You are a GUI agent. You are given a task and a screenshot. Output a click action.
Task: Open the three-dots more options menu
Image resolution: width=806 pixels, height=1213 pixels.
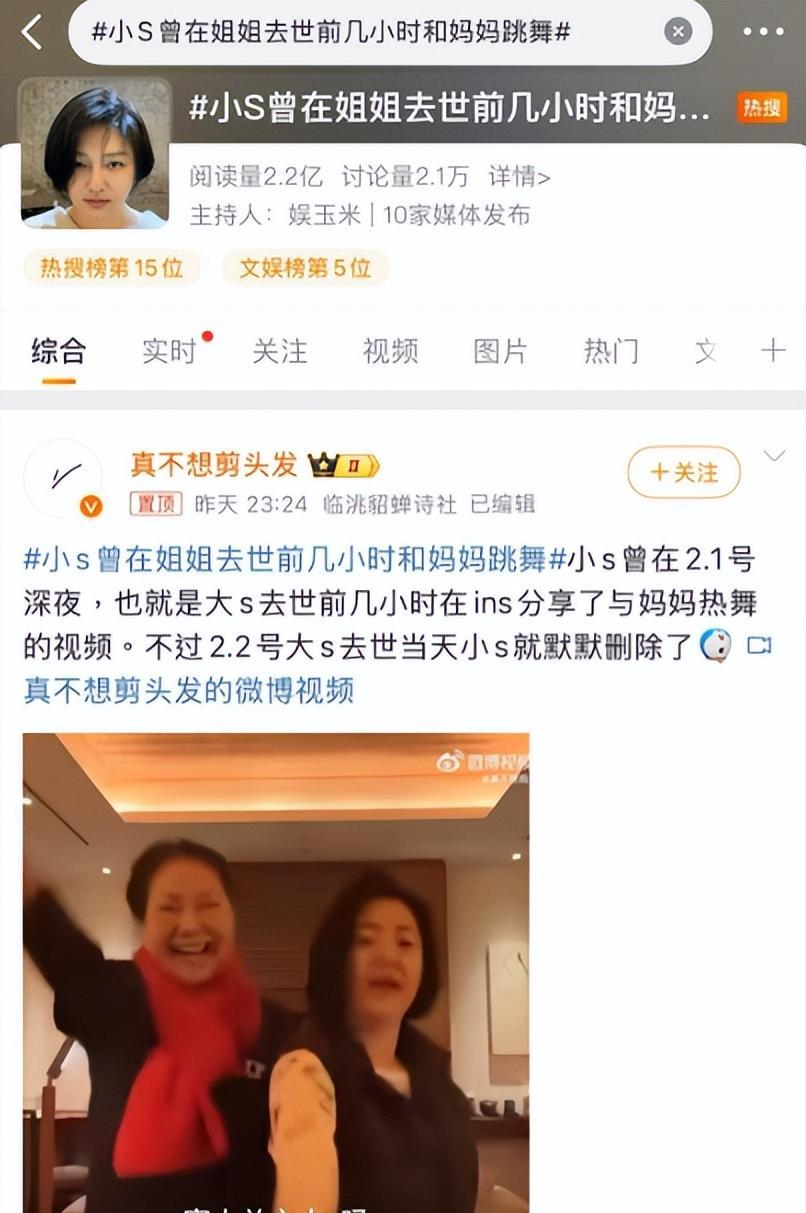point(763,32)
